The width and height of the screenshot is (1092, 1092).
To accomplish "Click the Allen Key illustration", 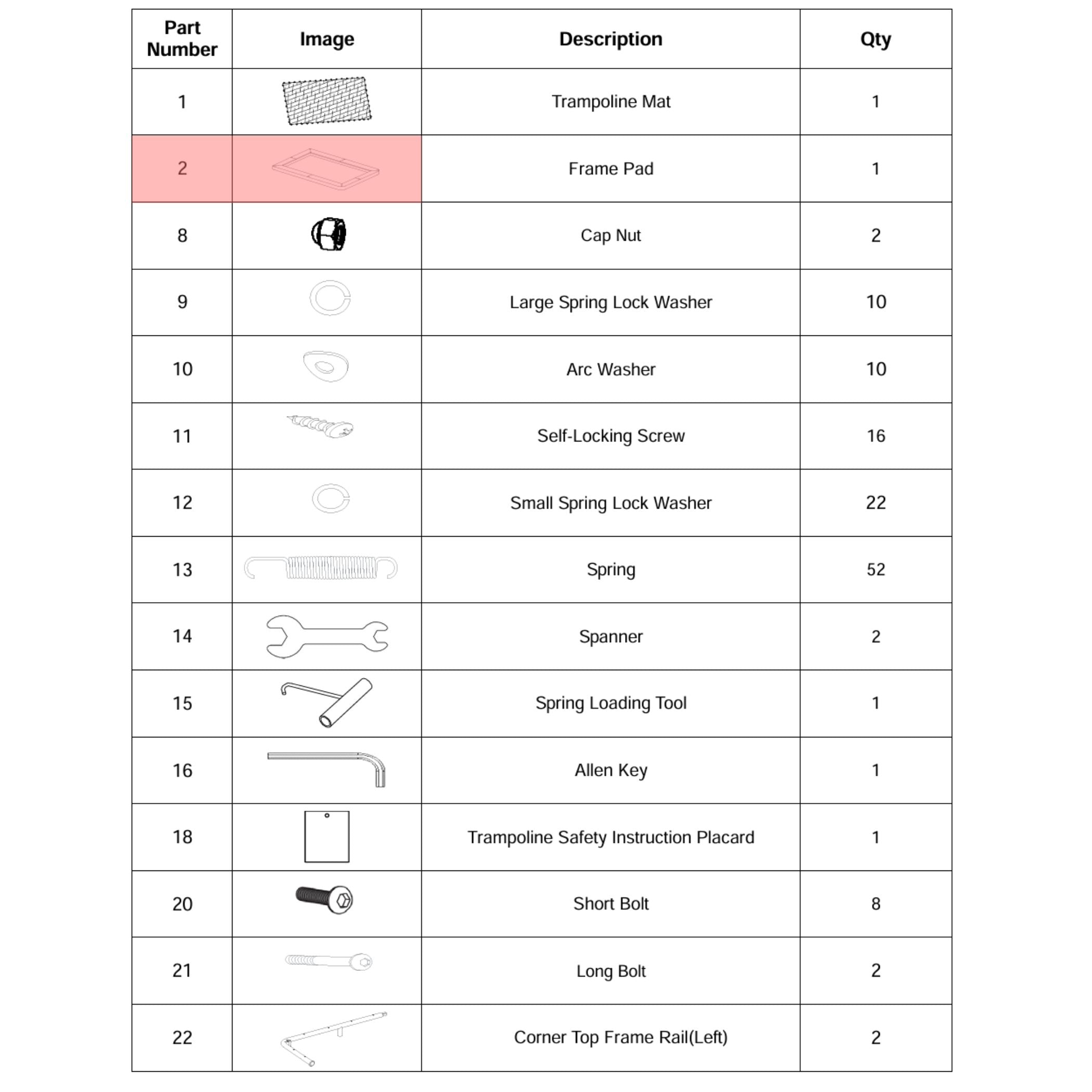I will point(327,768).
